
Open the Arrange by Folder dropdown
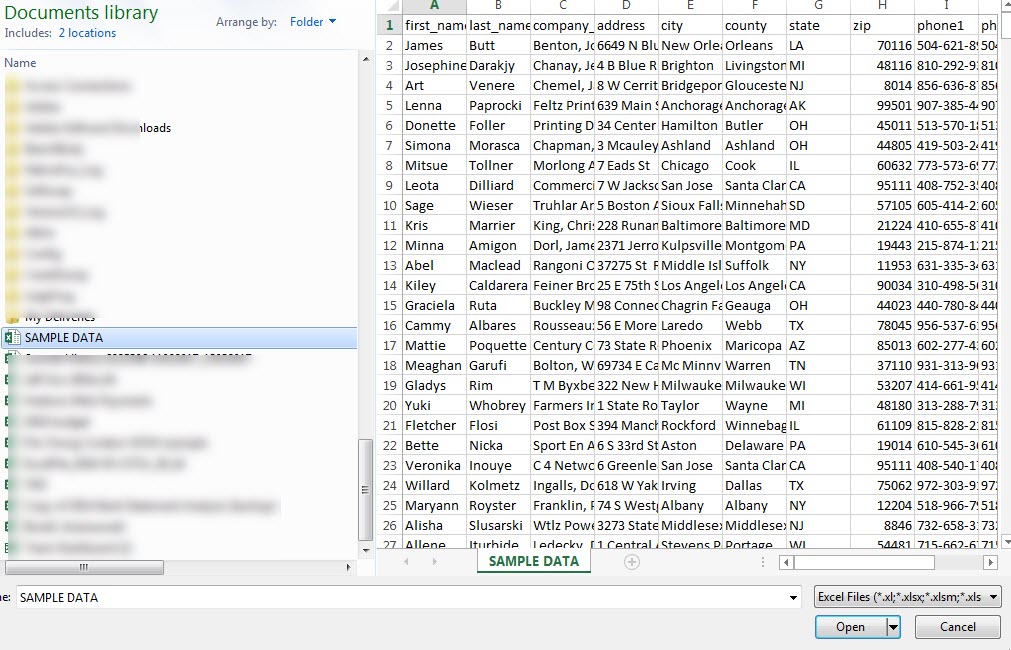(x=313, y=22)
